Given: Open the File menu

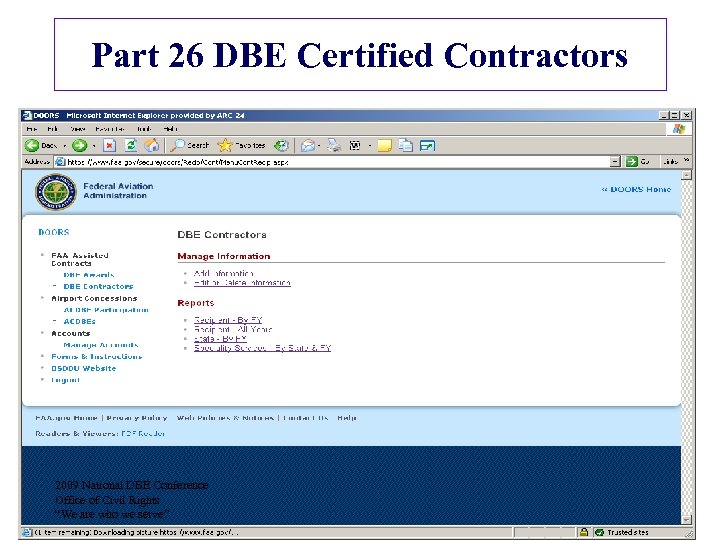Looking at the screenshot, I should click(31, 129).
